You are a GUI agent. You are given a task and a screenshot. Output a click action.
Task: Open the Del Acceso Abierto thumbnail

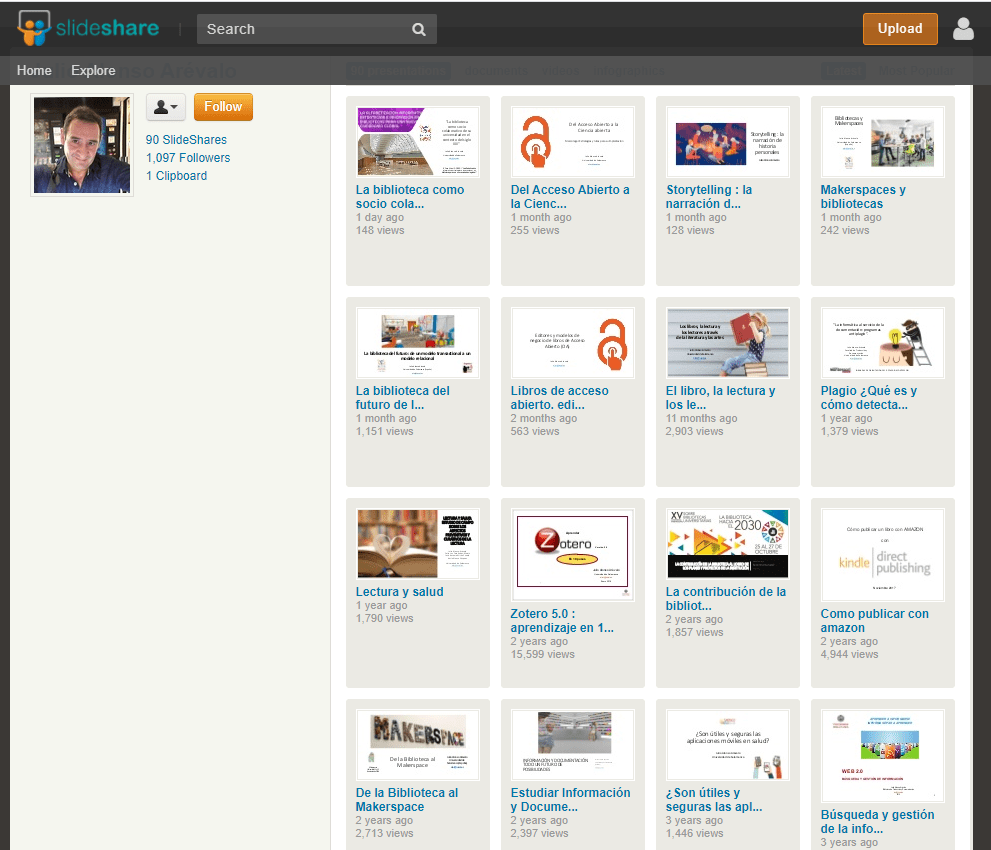(572, 142)
